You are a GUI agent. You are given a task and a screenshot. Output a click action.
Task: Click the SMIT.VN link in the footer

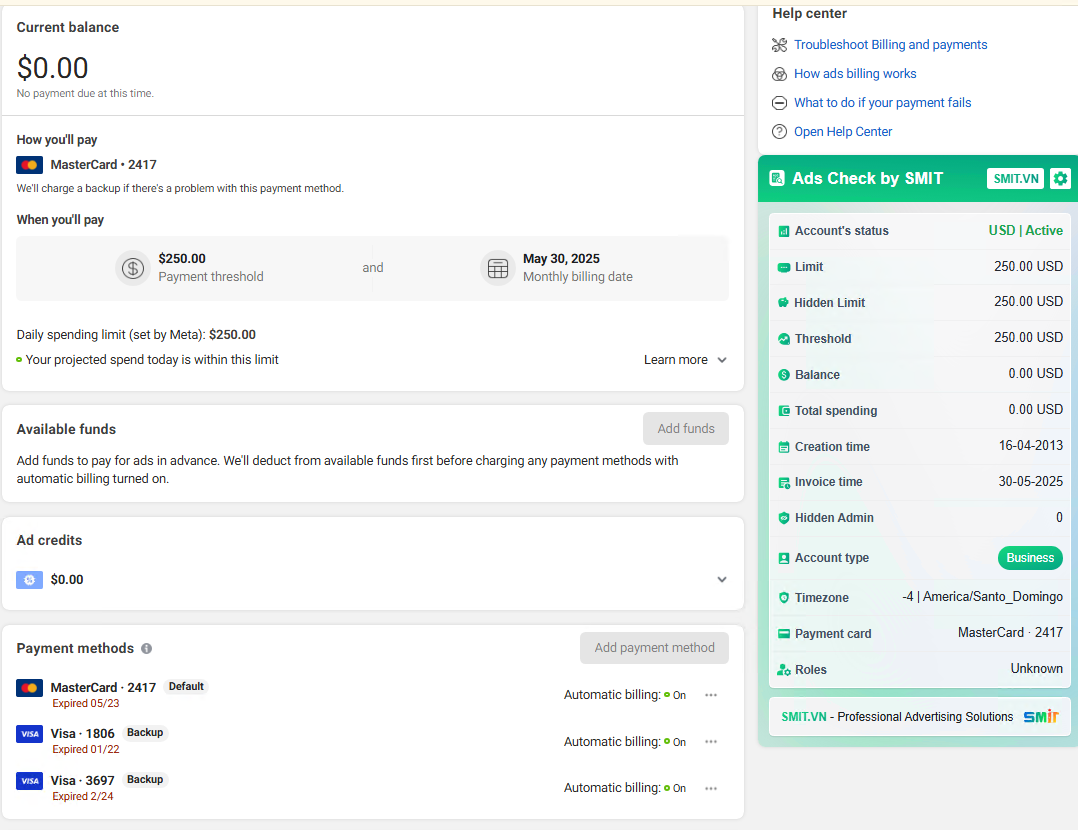pos(804,717)
